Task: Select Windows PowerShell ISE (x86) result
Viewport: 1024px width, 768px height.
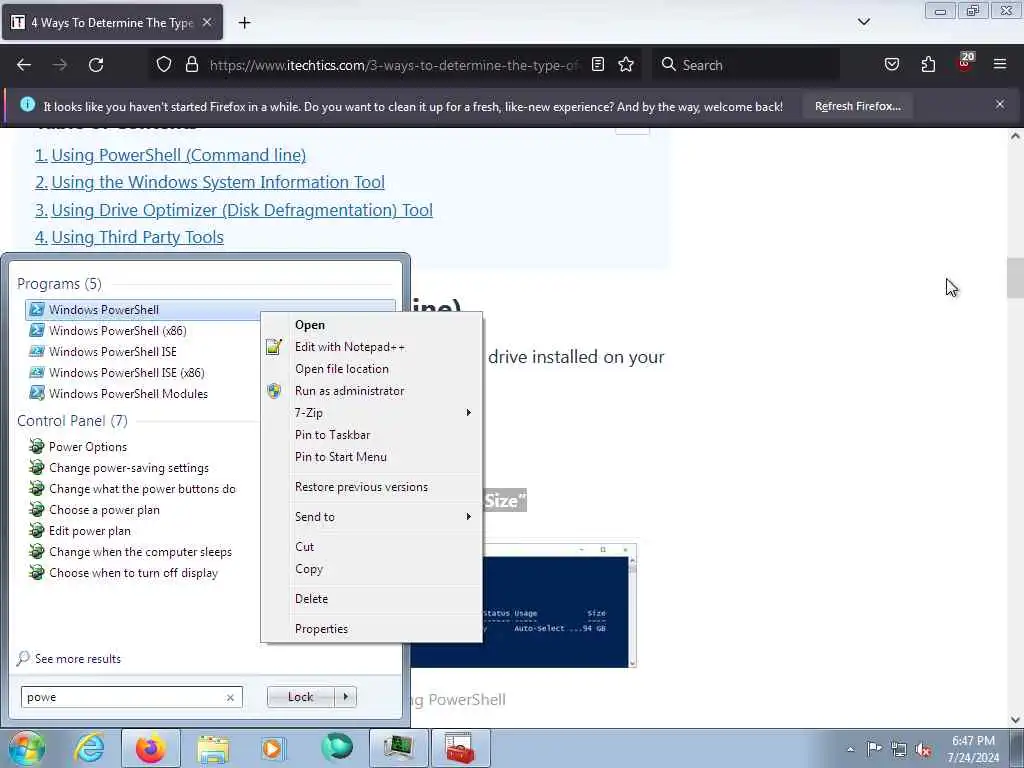Action: pos(127,372)
